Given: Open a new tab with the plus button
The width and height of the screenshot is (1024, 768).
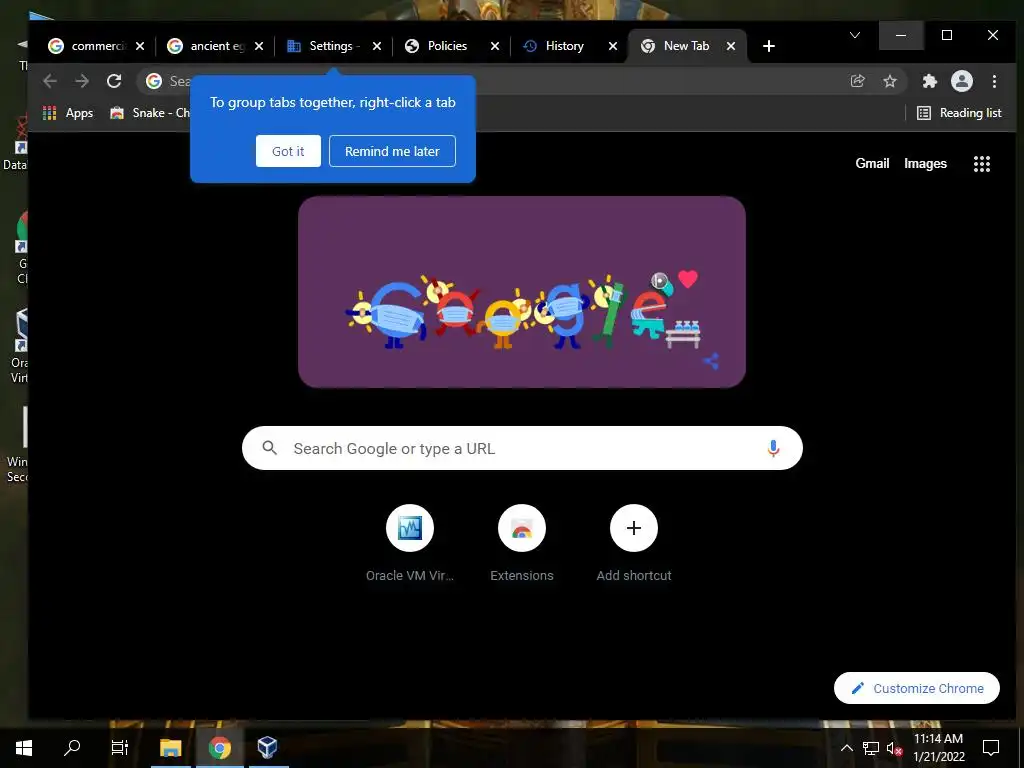Looking at the screenshot, I should (x=769, y=46).
